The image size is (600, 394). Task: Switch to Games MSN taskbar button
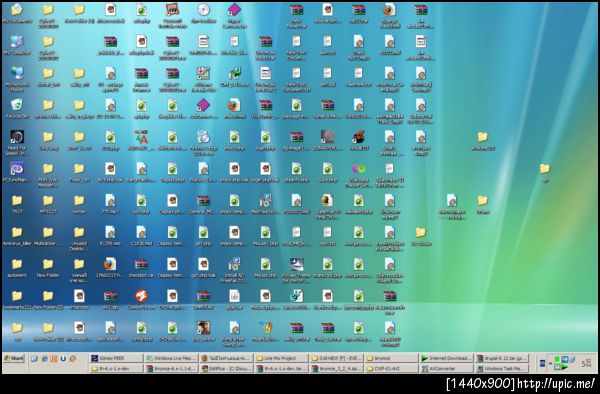[x=116, y=358]
